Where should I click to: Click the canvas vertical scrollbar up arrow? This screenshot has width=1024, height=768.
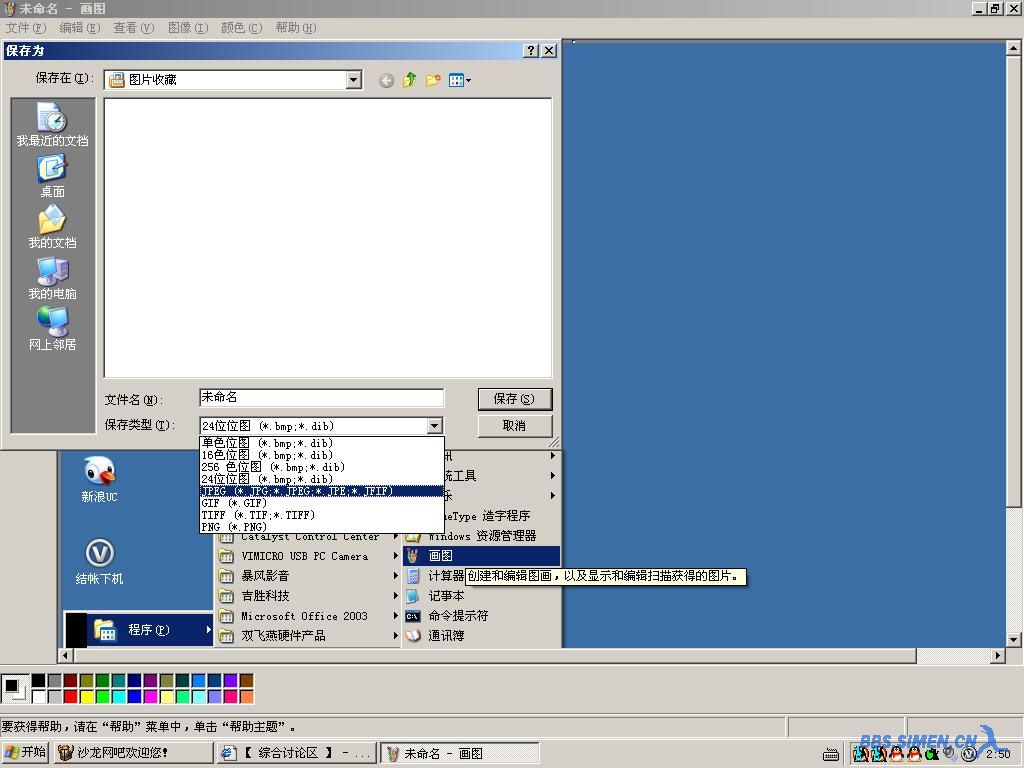[1013, 48]
